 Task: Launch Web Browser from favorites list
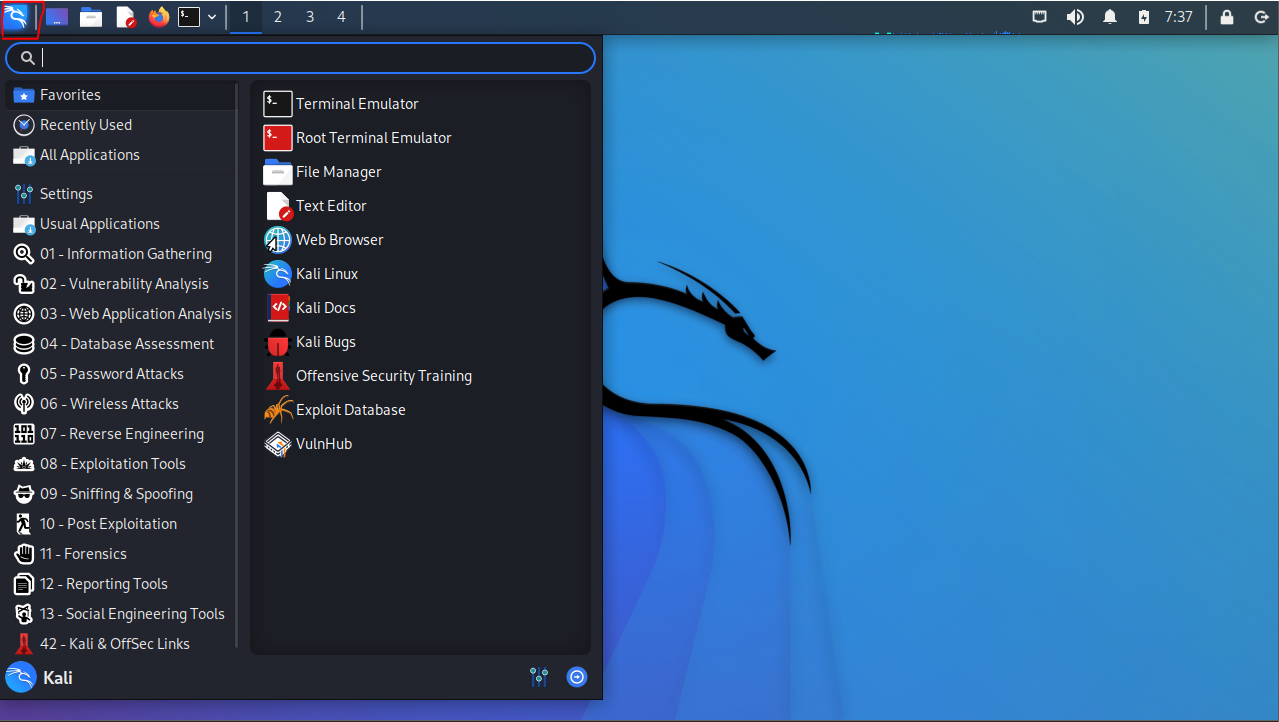pos(421,240)
